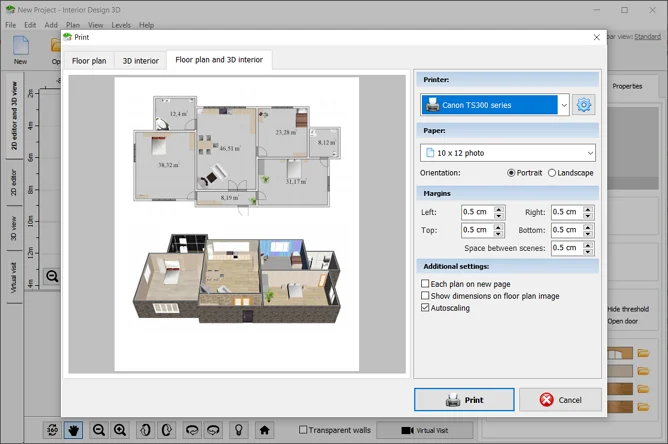
Task: Switch to 2D editor side tab
Action: point(14,182)
